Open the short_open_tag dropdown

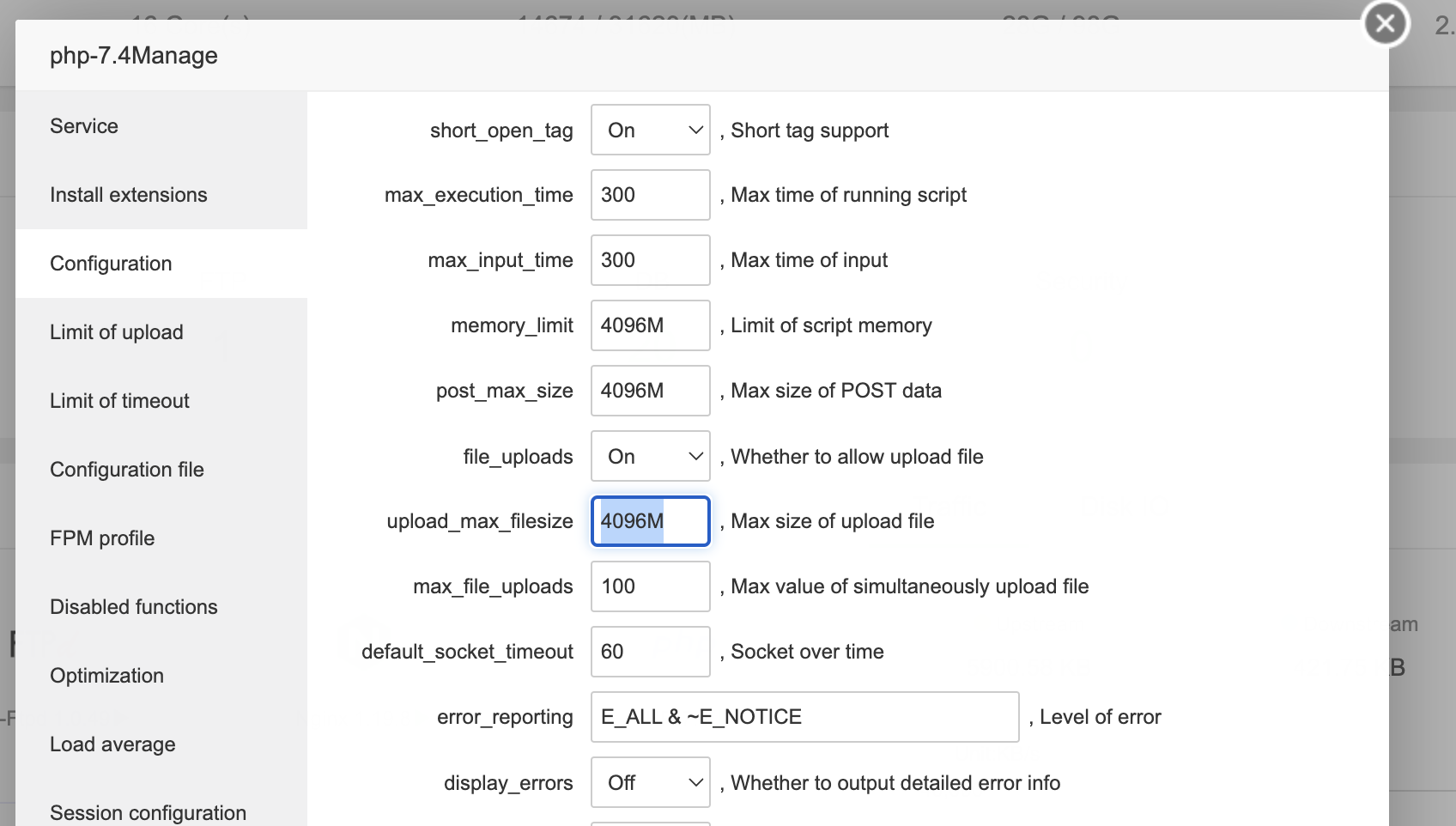[650, 131]
